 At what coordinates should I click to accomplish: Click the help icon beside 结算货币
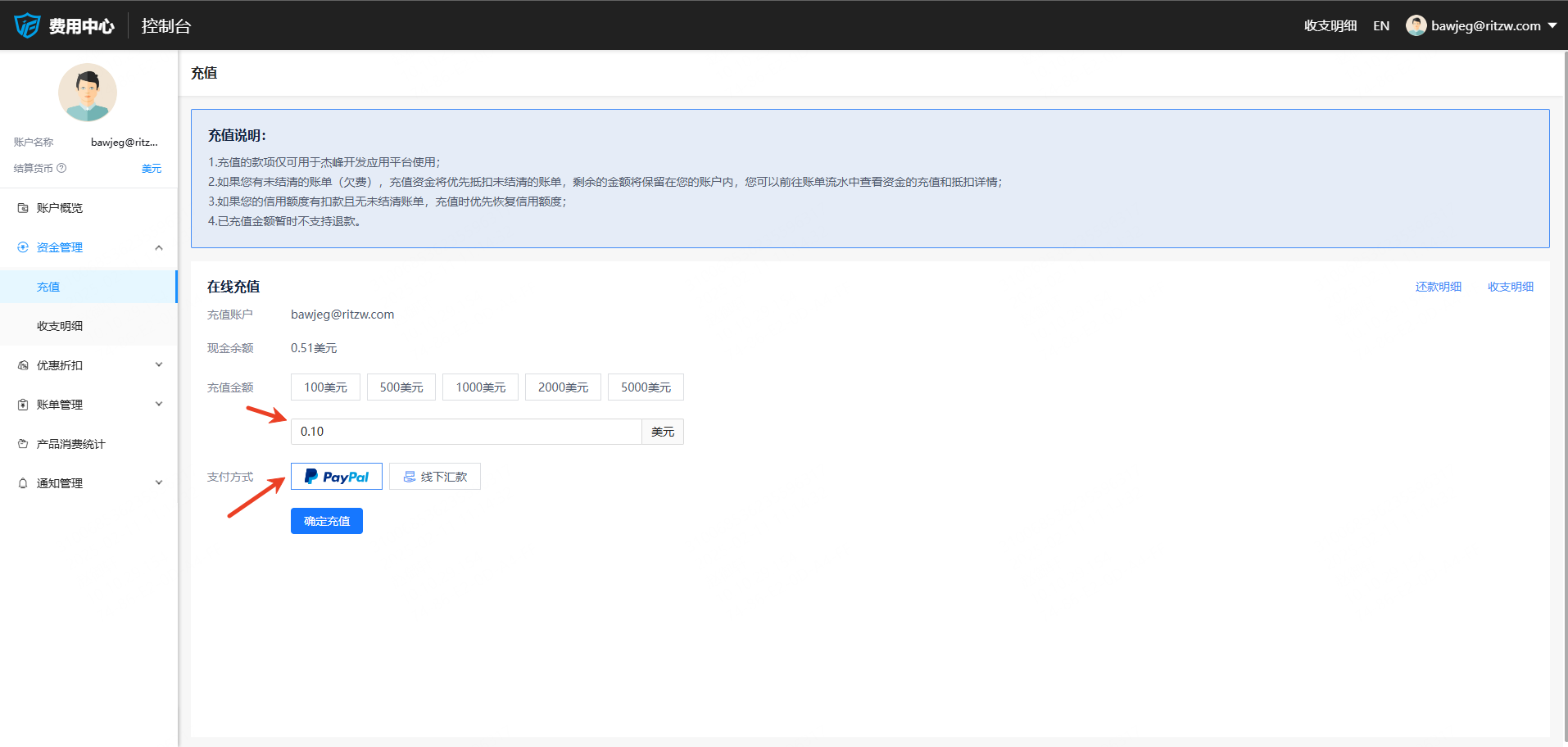click(x=61, y=168)
